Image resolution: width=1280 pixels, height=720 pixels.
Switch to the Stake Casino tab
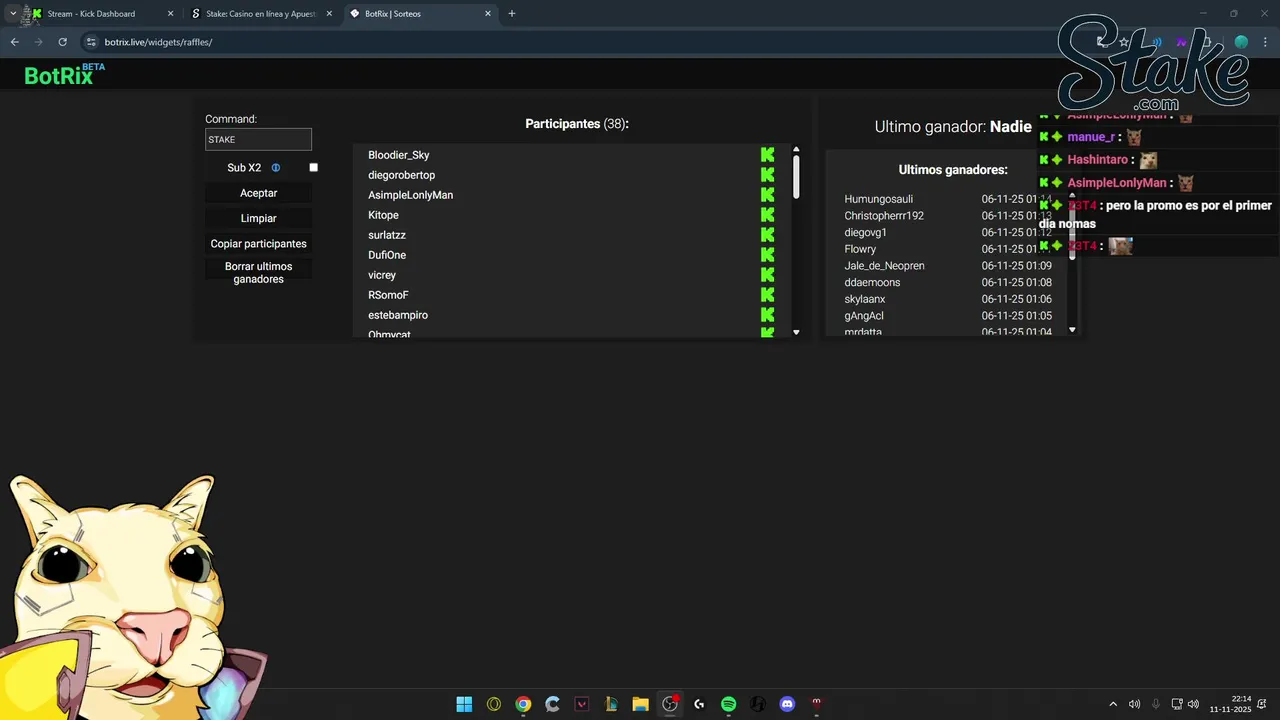pyautogui.click(x=262, y=14)
